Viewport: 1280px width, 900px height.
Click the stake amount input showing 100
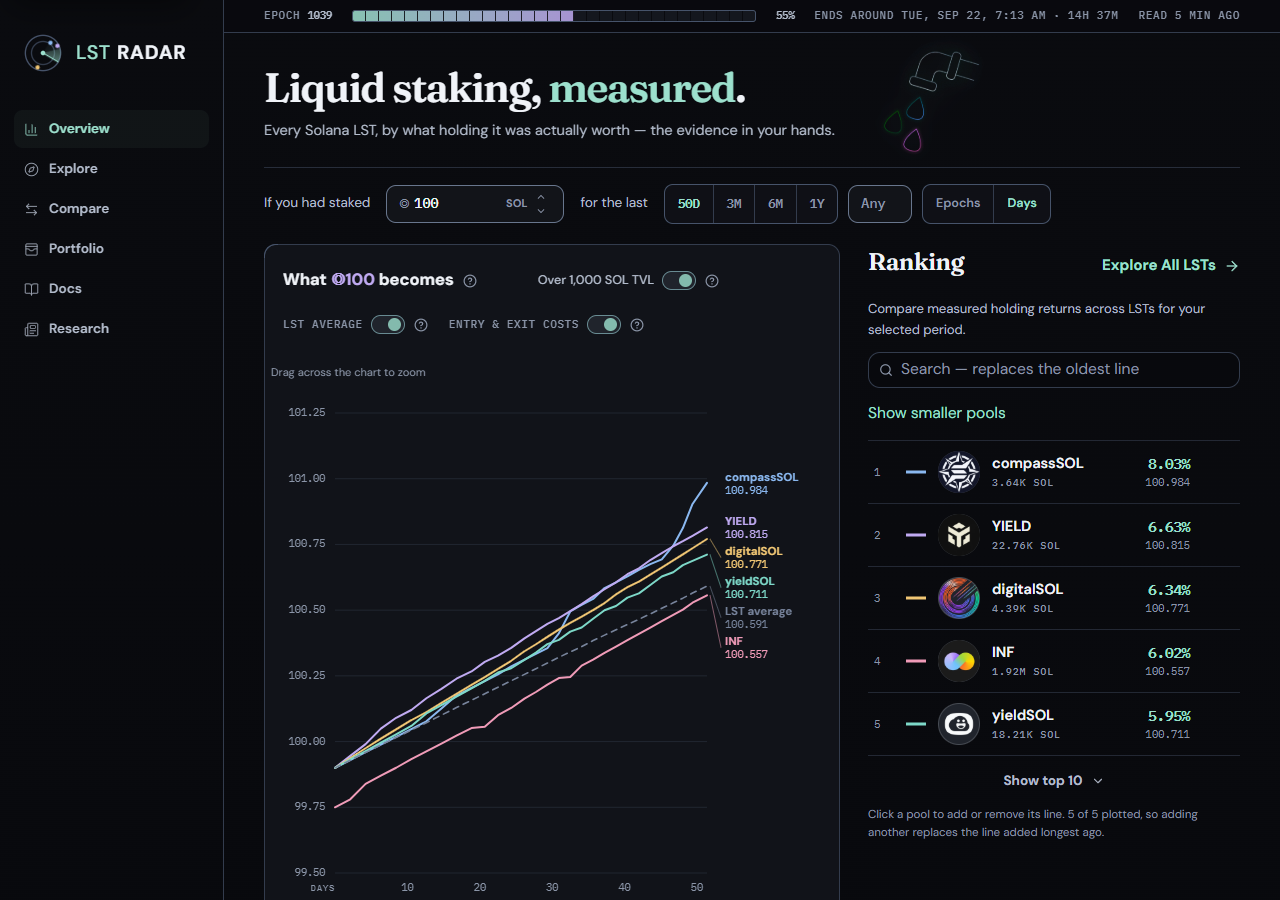475,204
